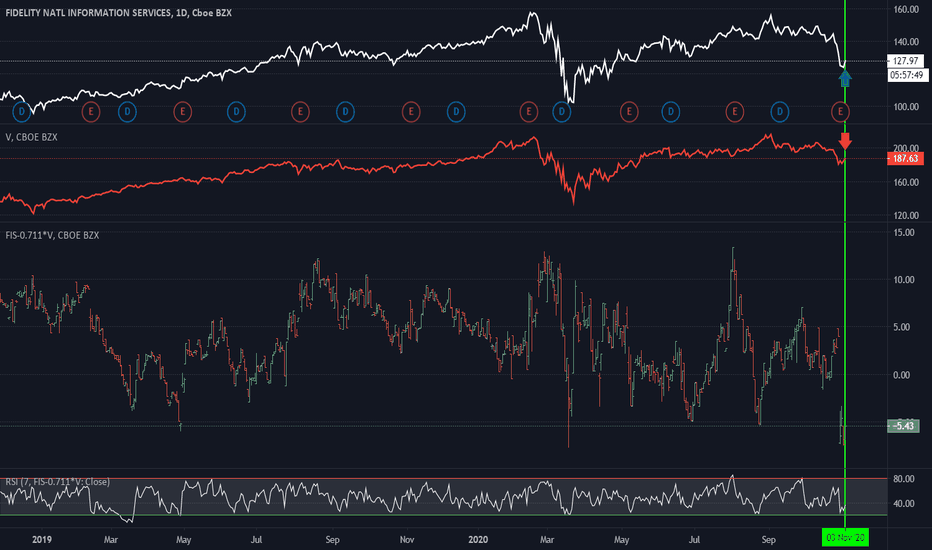Click the 140.00 FIS price scale value
This screenshot has width=932, height=550.
[x=906, y=42]
